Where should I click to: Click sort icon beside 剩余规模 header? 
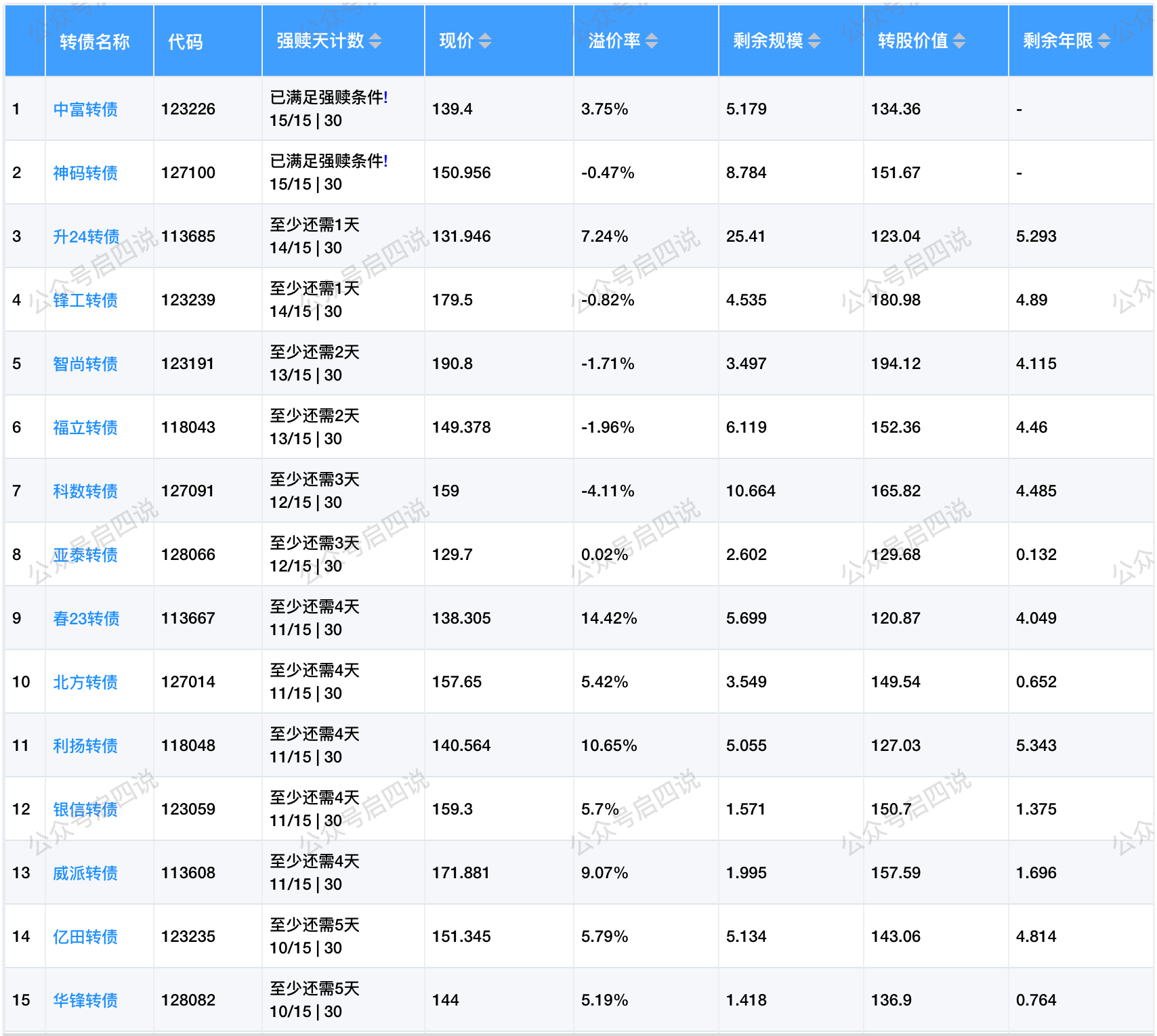click(814, 41)
